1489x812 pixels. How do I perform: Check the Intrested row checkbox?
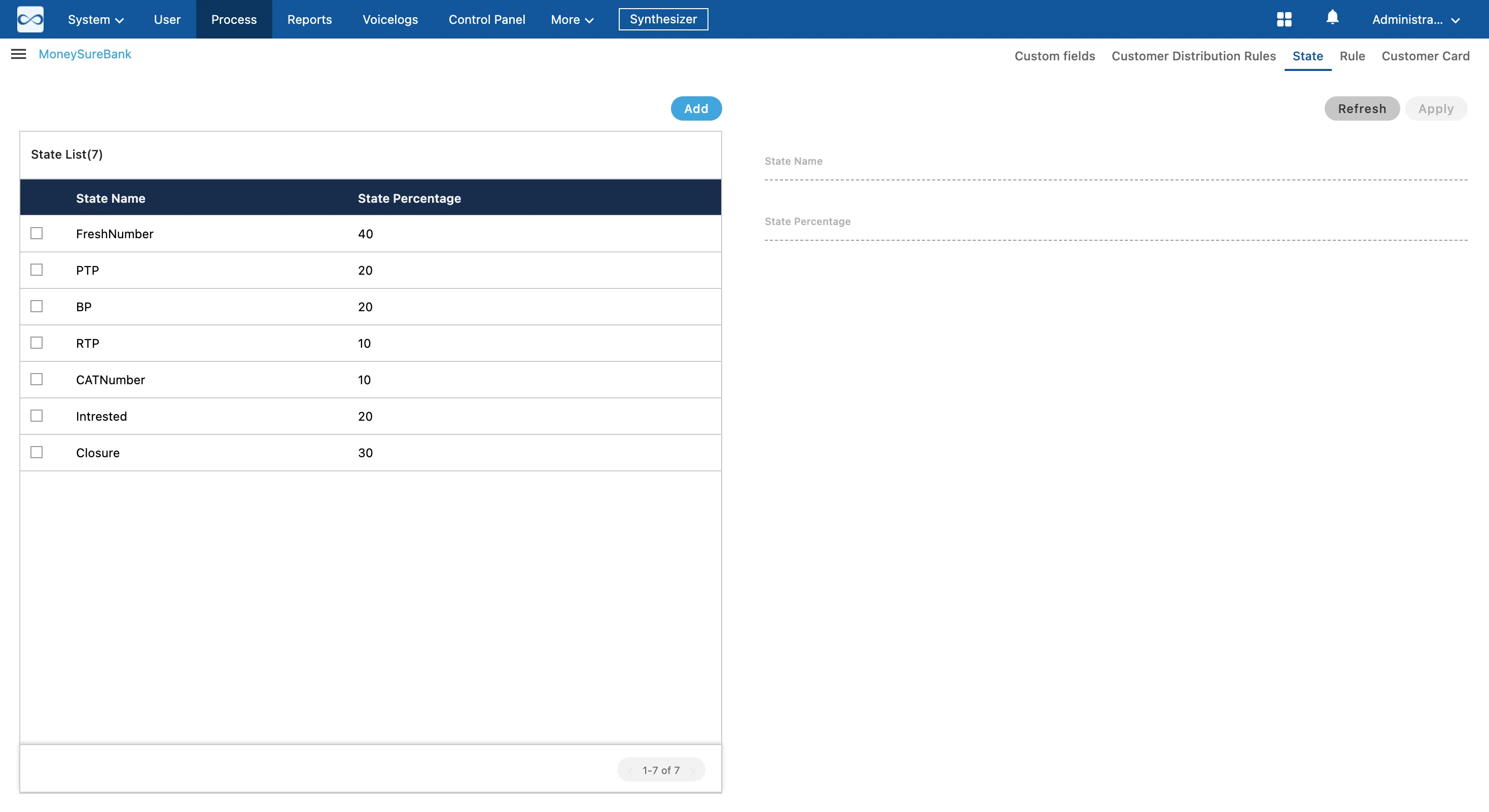[37, 416]
